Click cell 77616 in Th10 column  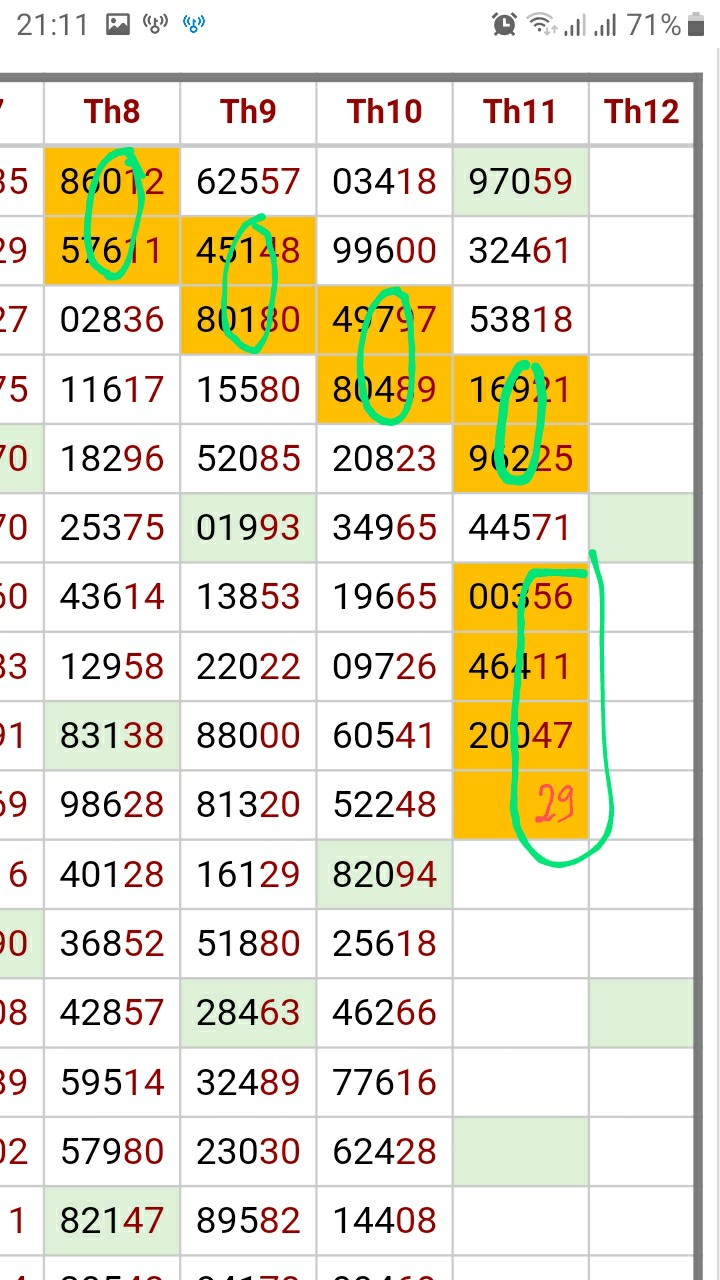(x=384, y=1082)
